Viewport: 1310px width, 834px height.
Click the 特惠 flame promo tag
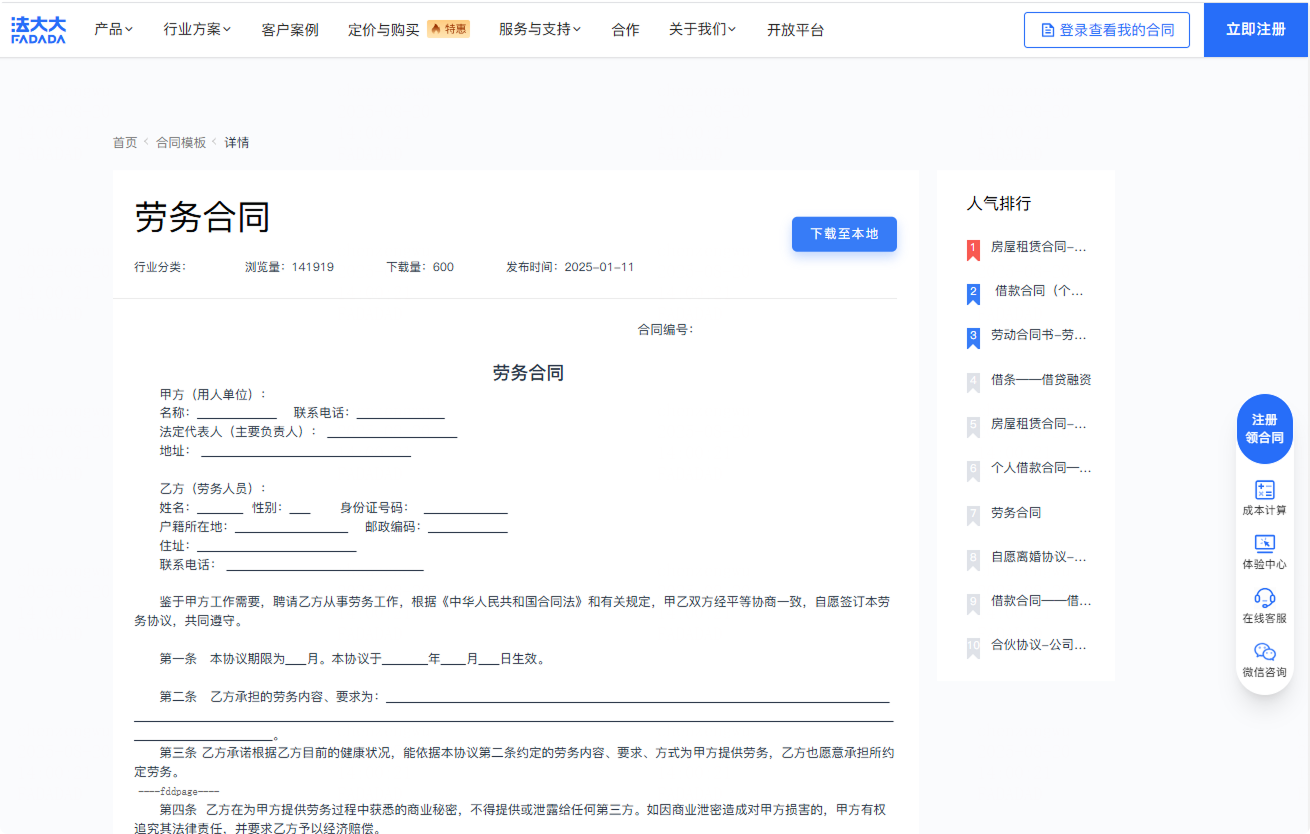448,29
